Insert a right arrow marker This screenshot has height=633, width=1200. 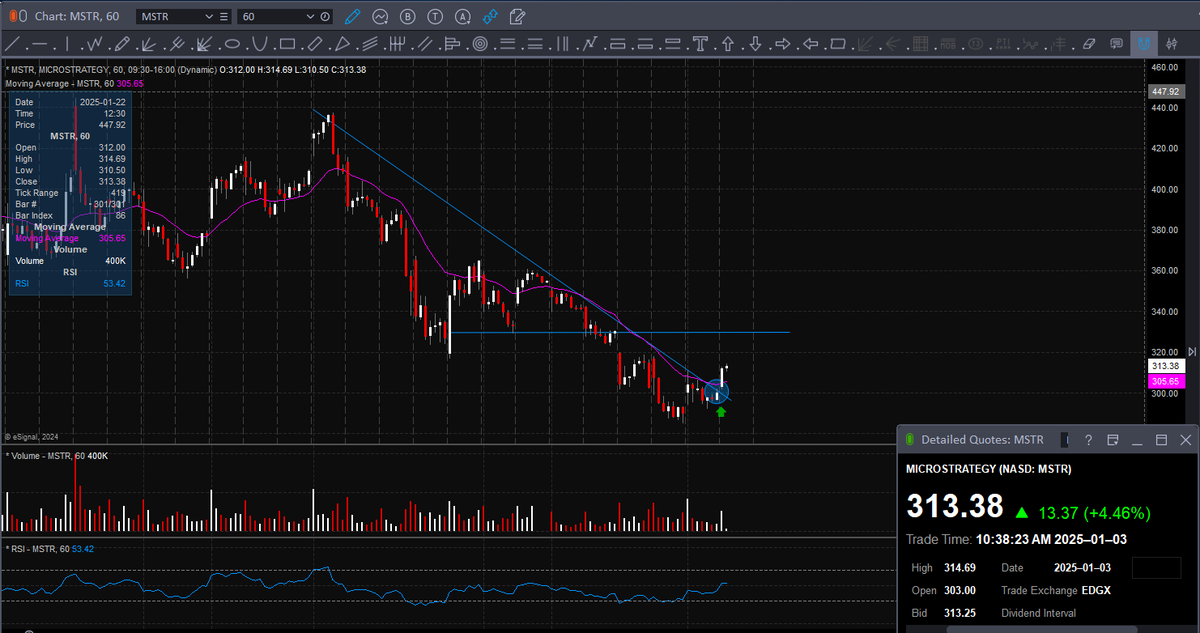783,44
